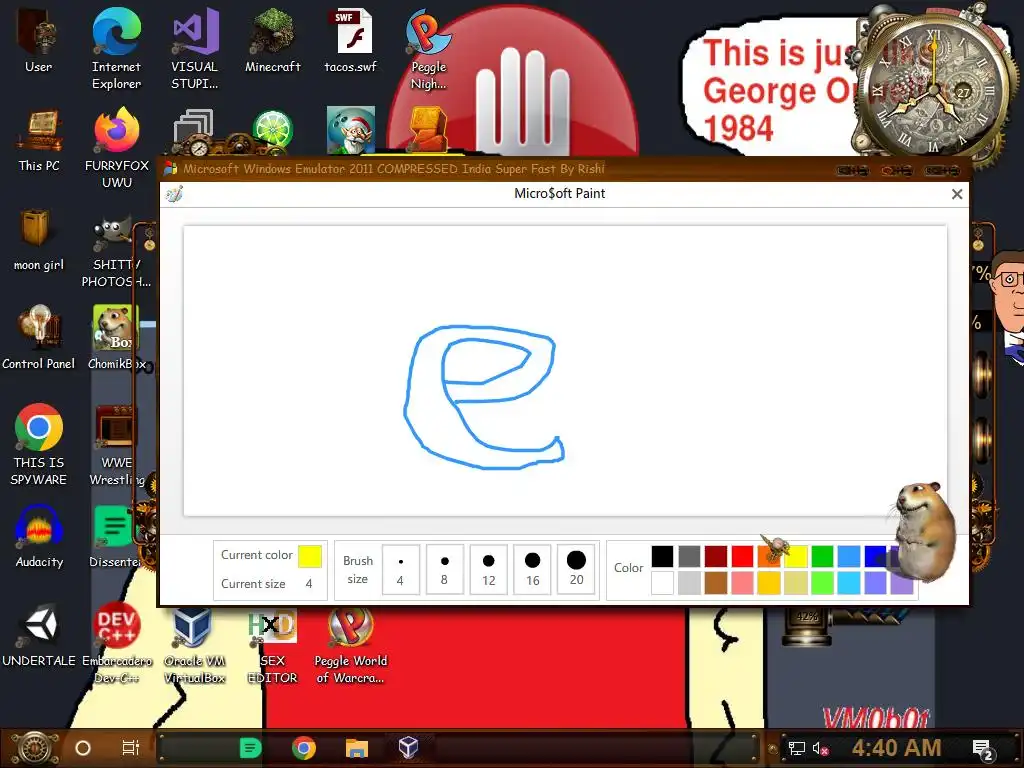Screen dimensions: 1024x768
Task: Select brush size 20 in Paint
Action: tap(576, 569)
